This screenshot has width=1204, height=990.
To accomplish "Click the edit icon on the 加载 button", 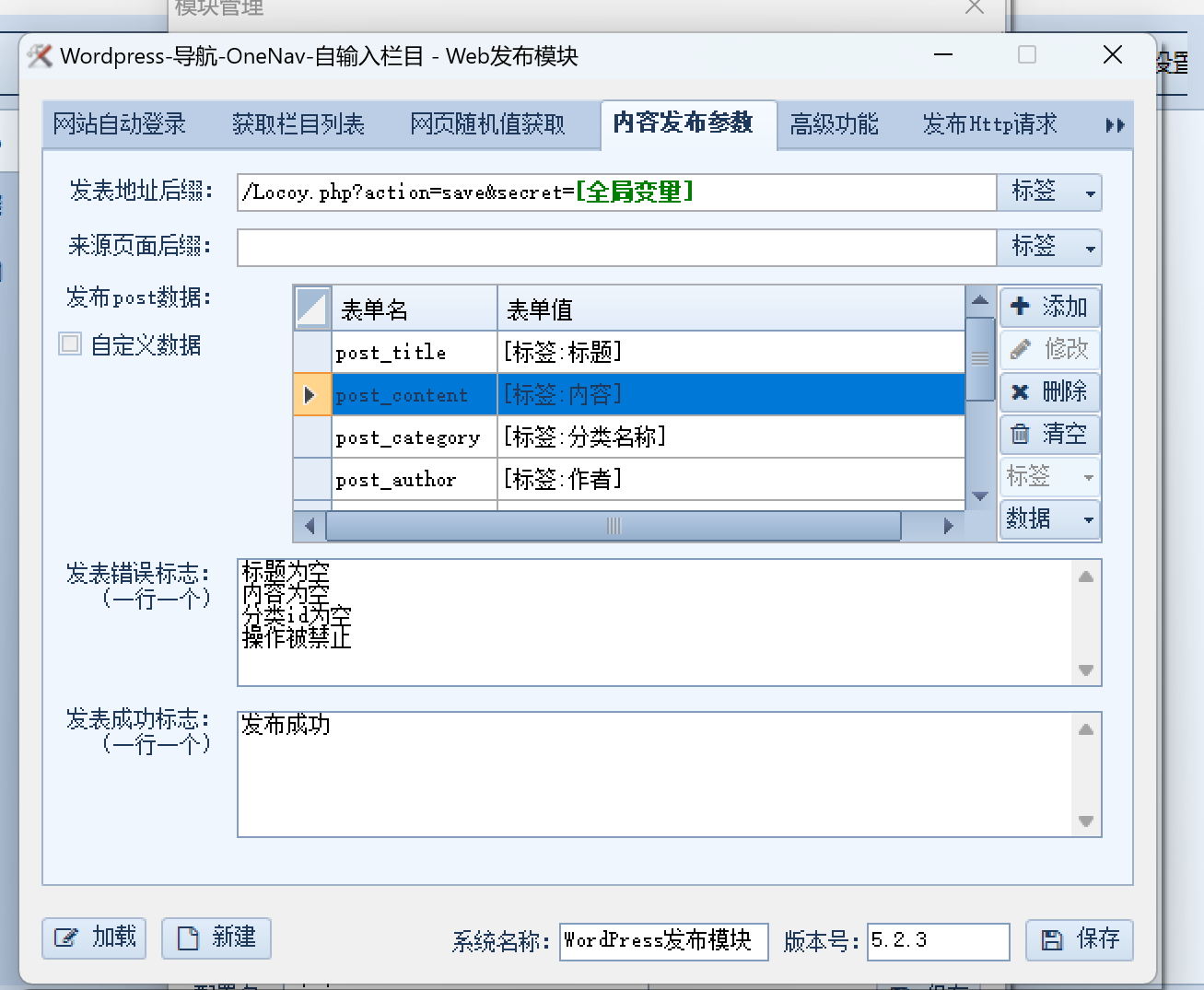I will [65, 938].
